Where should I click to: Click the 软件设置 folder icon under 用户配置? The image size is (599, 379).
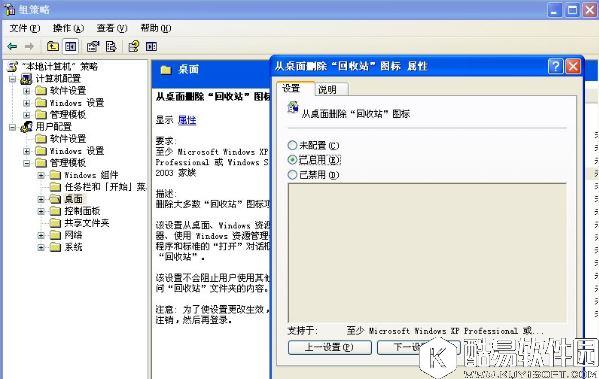[41, 138]
